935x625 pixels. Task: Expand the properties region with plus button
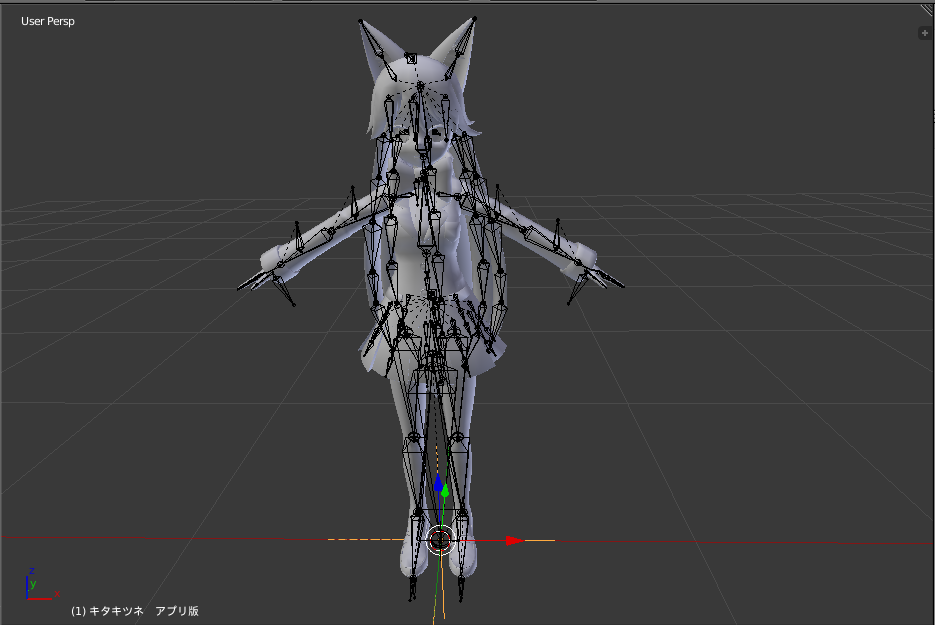(x=924, y=33)
